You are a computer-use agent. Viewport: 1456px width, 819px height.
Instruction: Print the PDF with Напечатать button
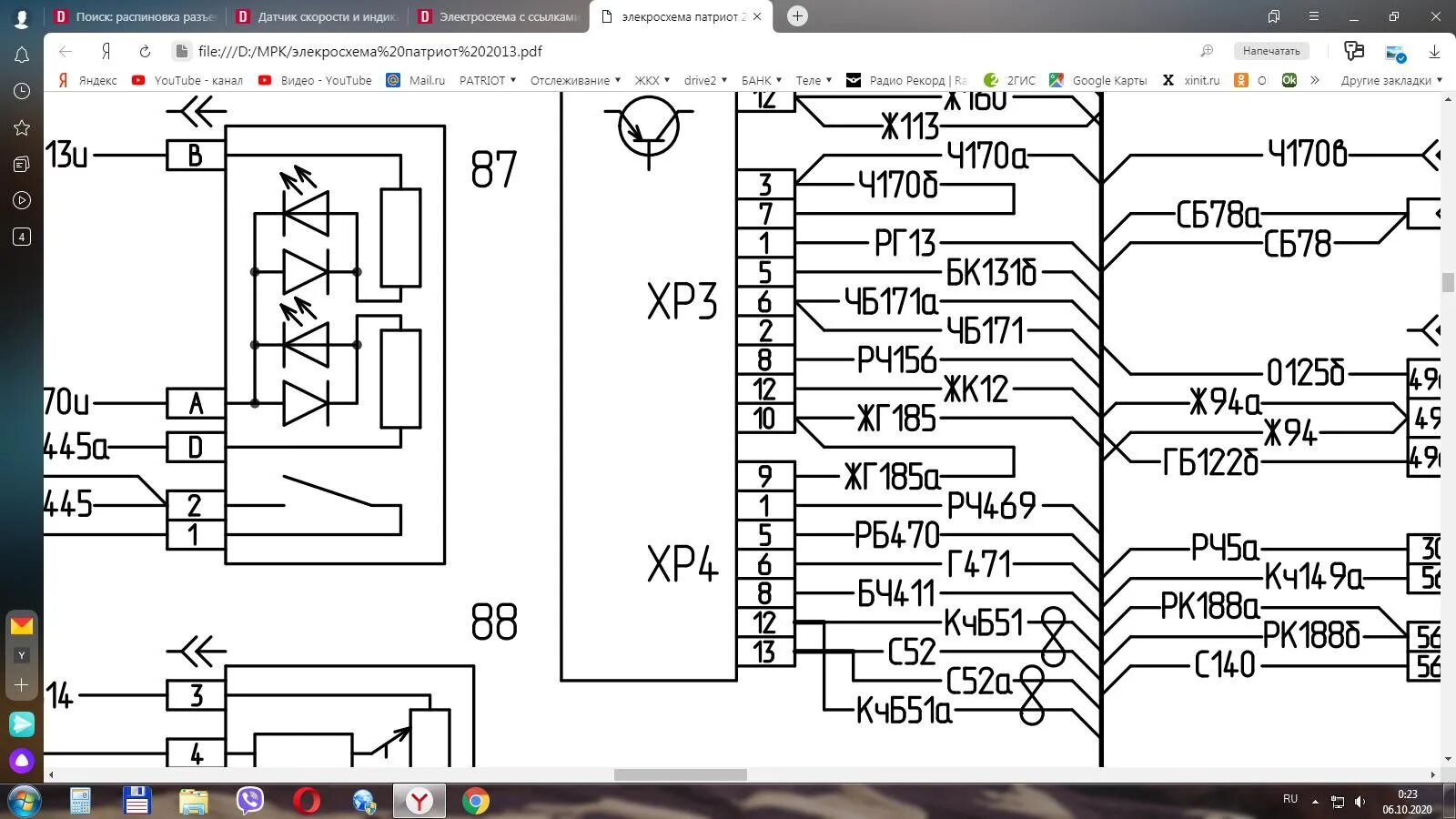(x=1271, y=51)
